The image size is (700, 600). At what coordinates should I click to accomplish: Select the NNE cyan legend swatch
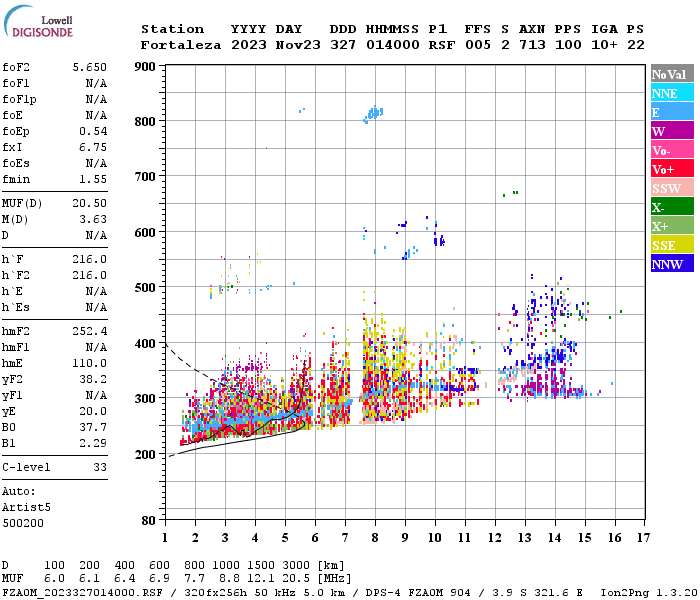(672, 93)
